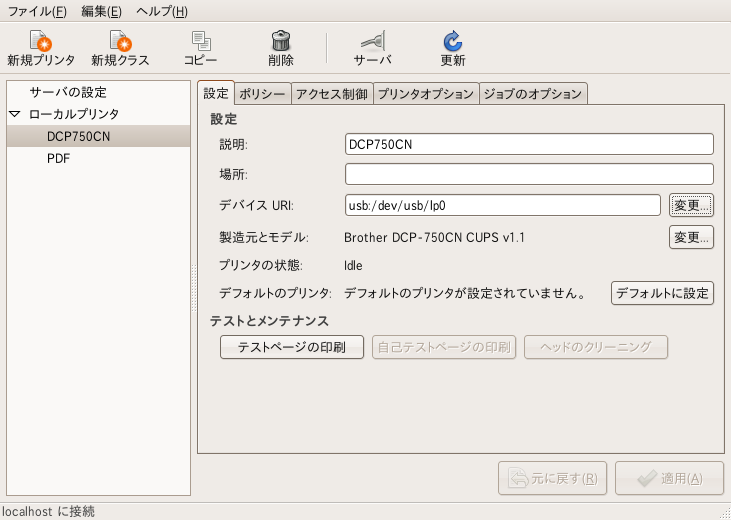Click the Idle printer status text
This screenshot has height=520, width=731.
click(x=353, y=265)
